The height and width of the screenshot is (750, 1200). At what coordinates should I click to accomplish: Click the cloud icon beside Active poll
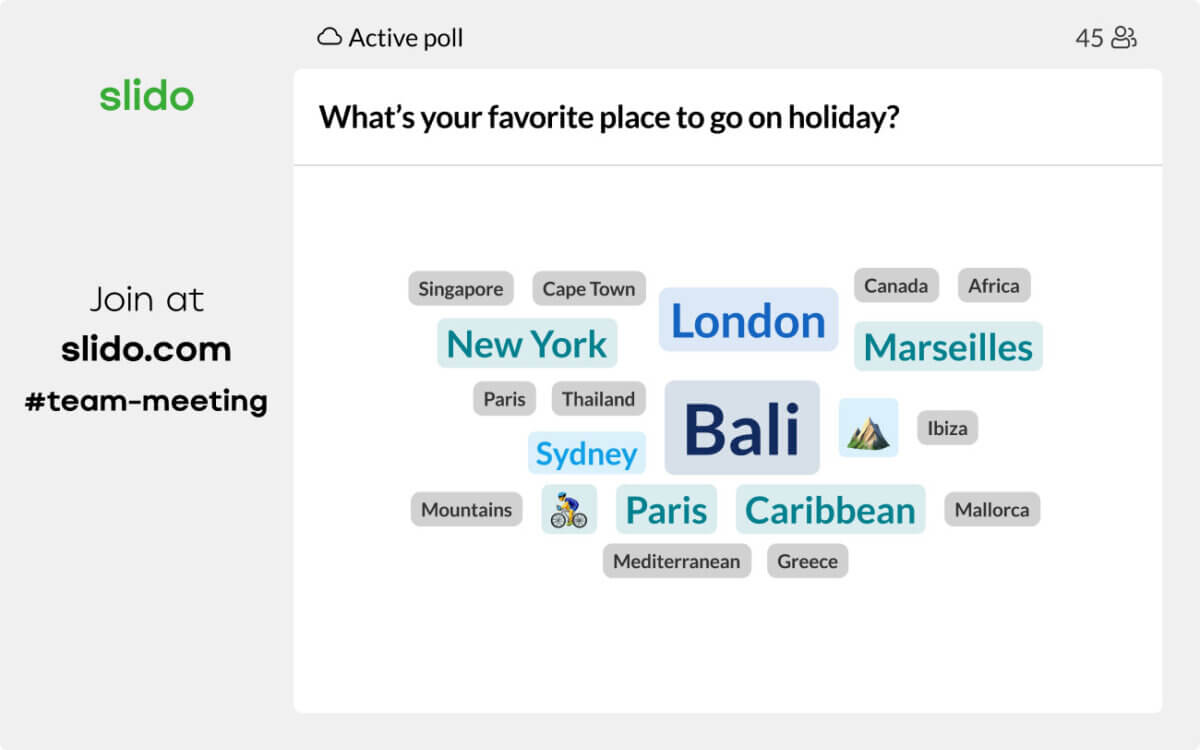tap(329, 38)
